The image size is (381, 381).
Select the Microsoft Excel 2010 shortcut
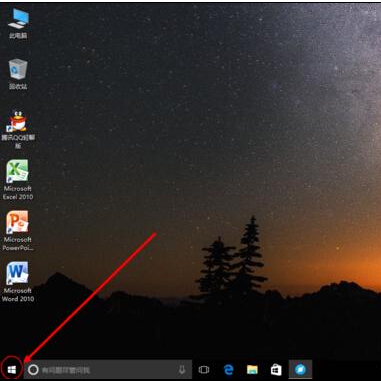tap(18, 180)
